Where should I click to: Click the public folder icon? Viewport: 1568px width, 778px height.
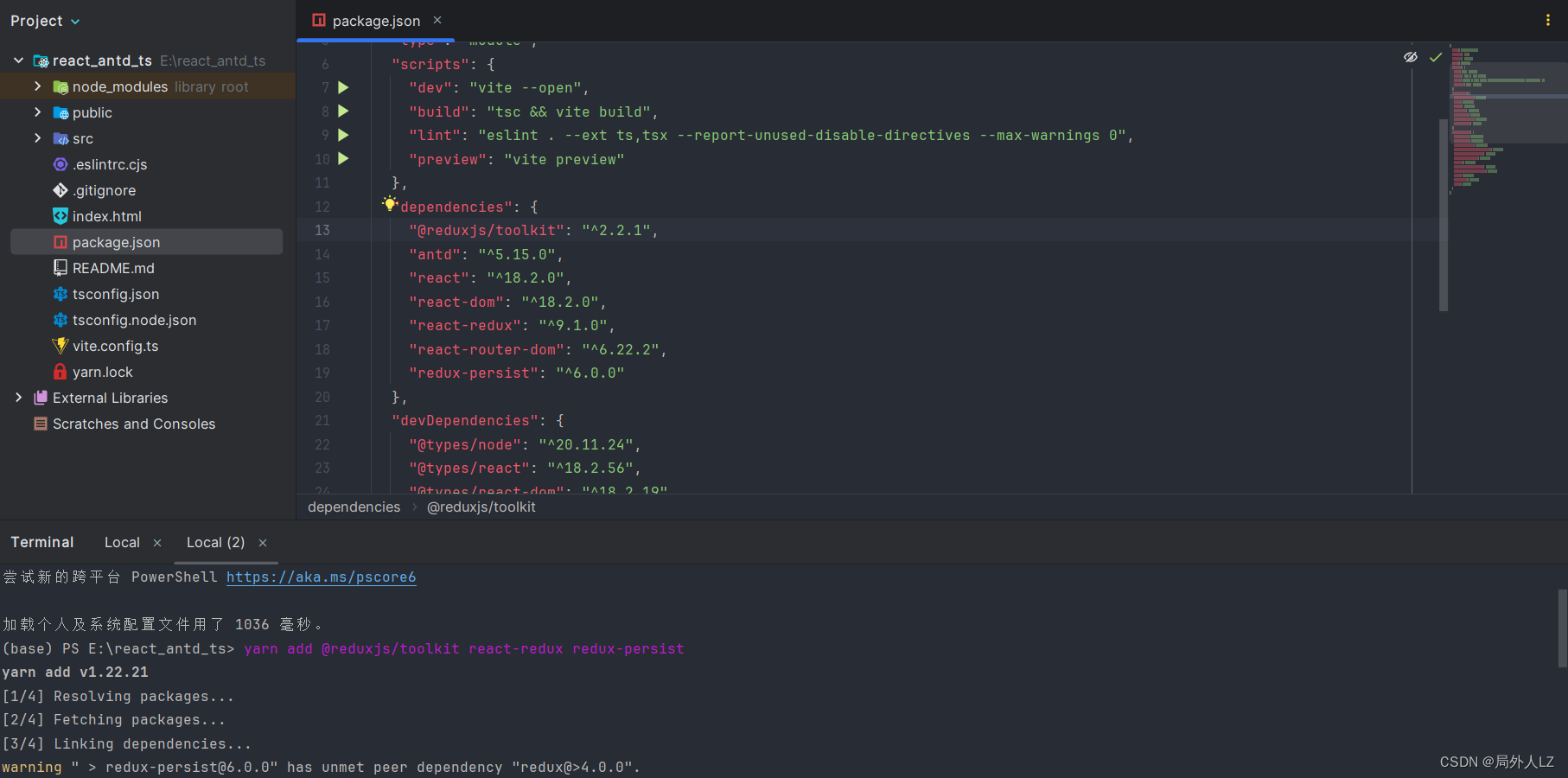pyautogui.click(x=61, y=112)
